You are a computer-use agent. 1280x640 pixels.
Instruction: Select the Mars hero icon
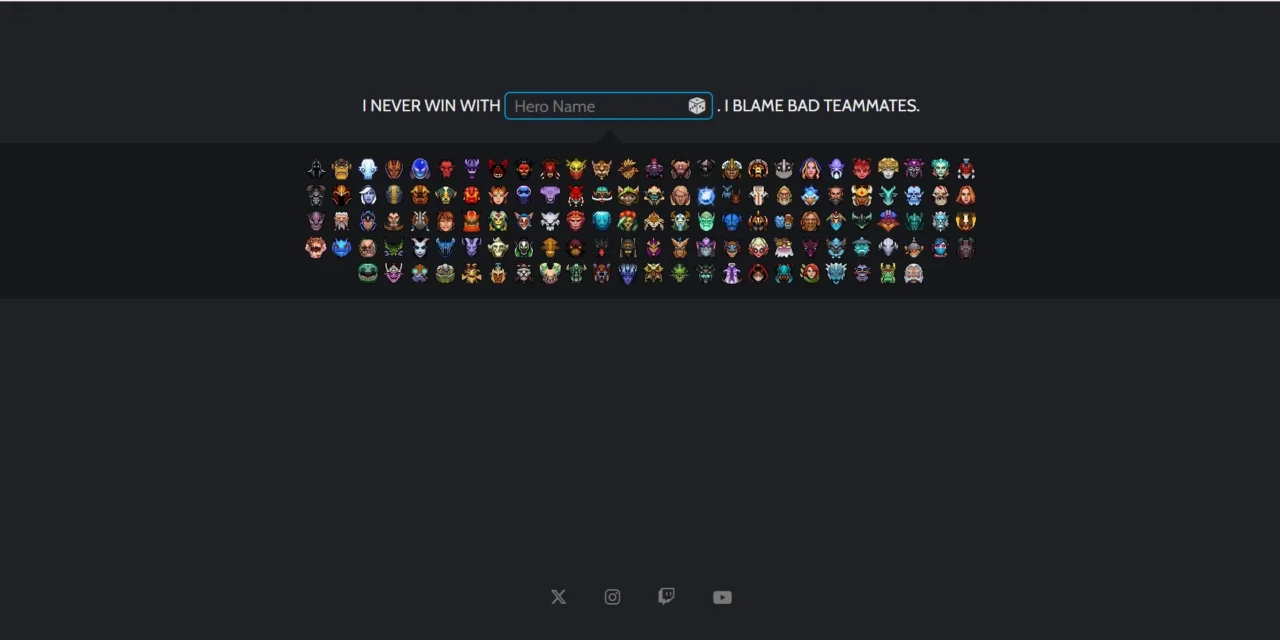pyautogui.click(x=472, y=221)
